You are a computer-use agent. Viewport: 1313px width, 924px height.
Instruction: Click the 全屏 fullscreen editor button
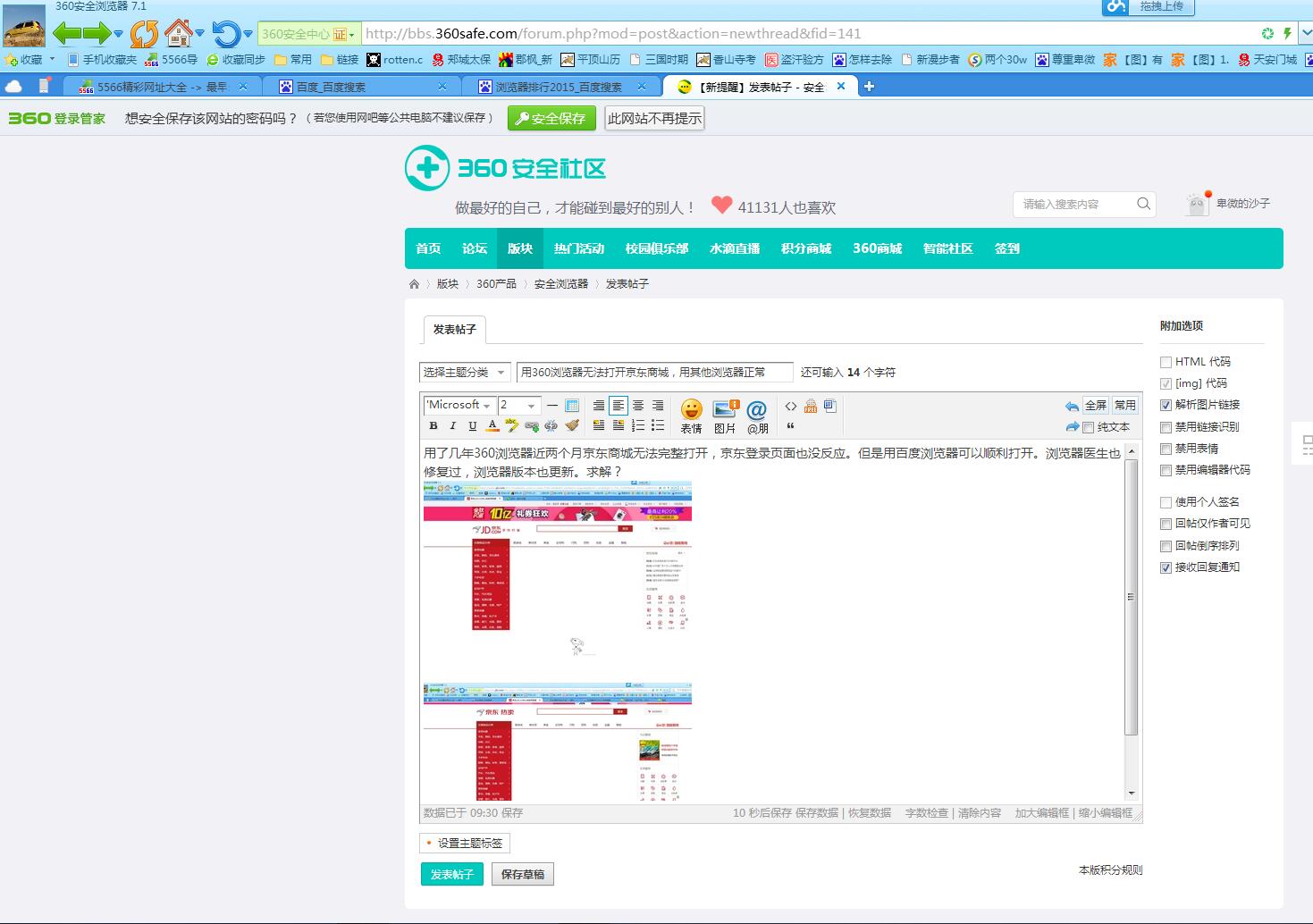(x=1096, y=406)
